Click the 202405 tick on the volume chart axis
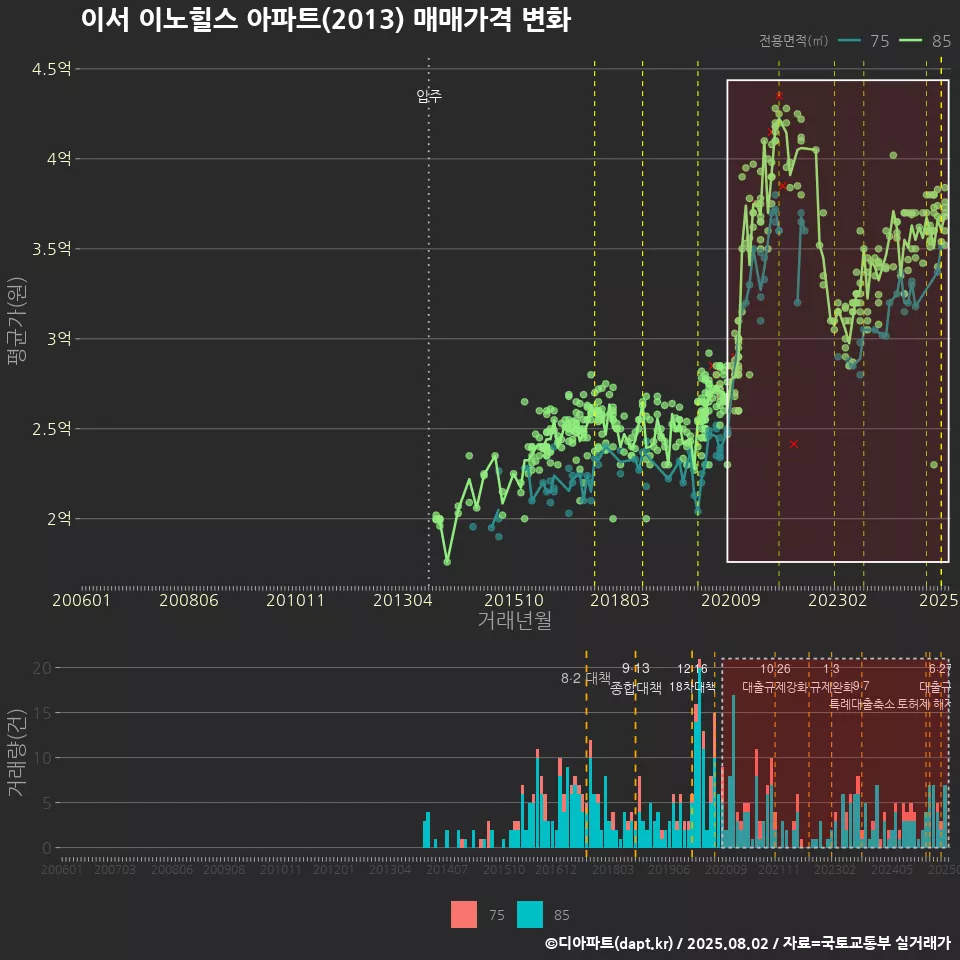 (892, 869)
